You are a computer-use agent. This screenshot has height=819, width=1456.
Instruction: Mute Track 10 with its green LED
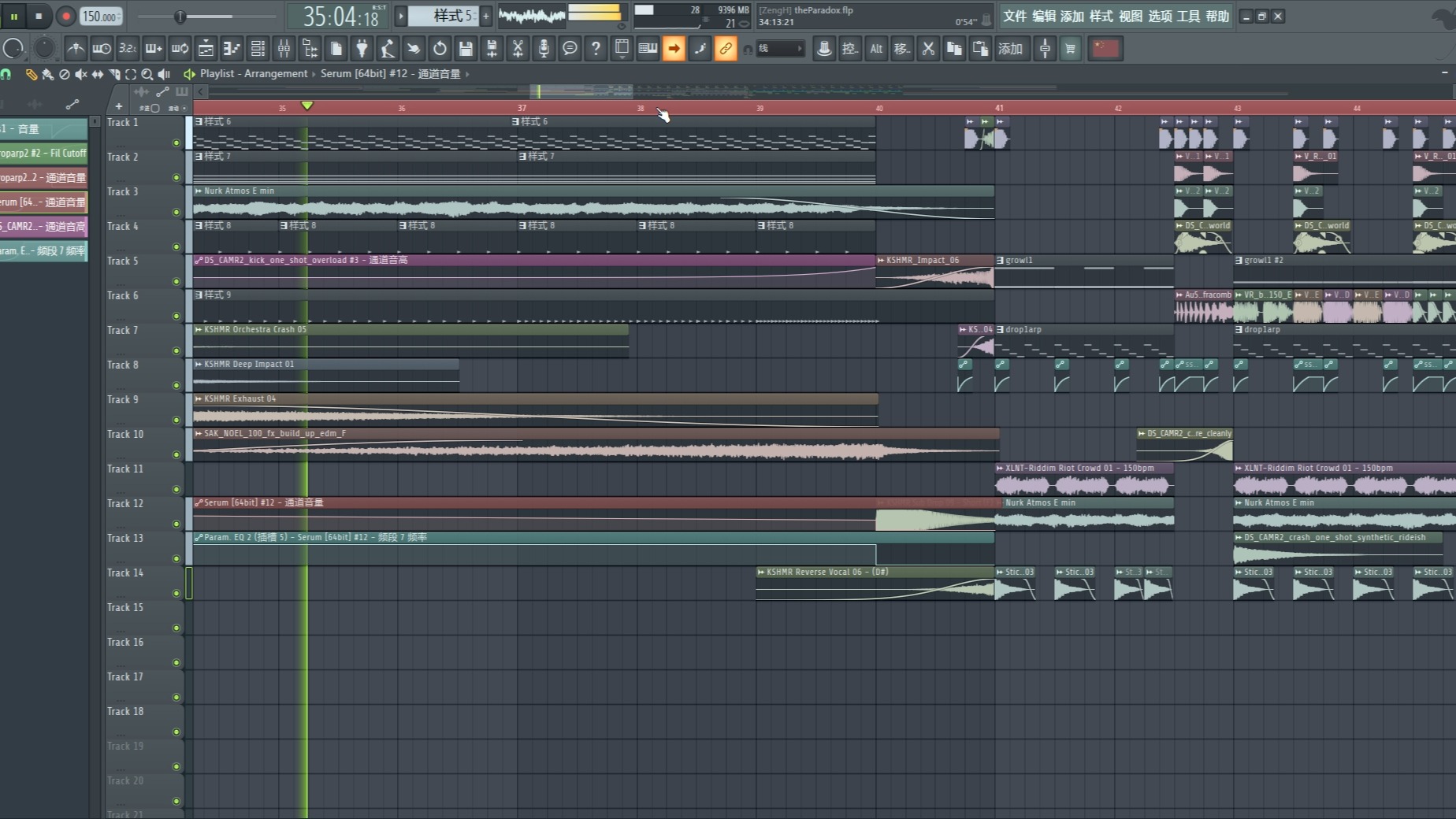pyautogui.click(x=176, y=454)
